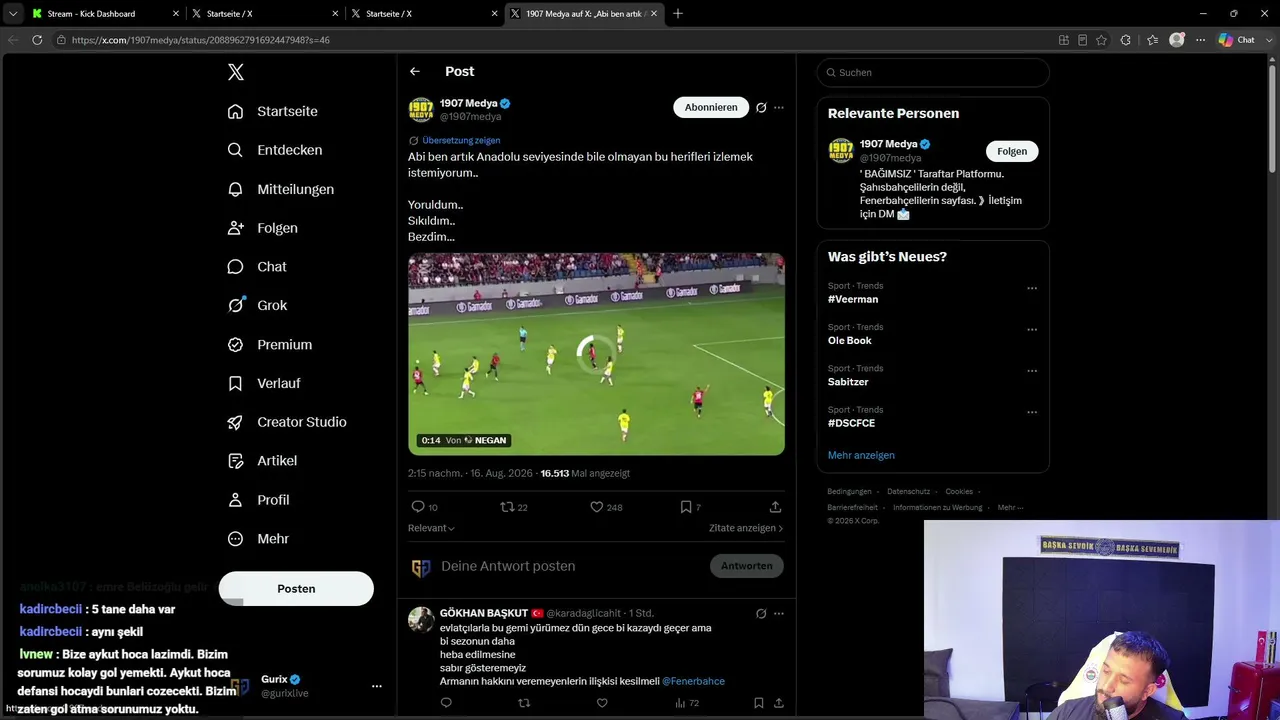
Task: Like the 1907 Medya post
Action: tap(597, 507)
